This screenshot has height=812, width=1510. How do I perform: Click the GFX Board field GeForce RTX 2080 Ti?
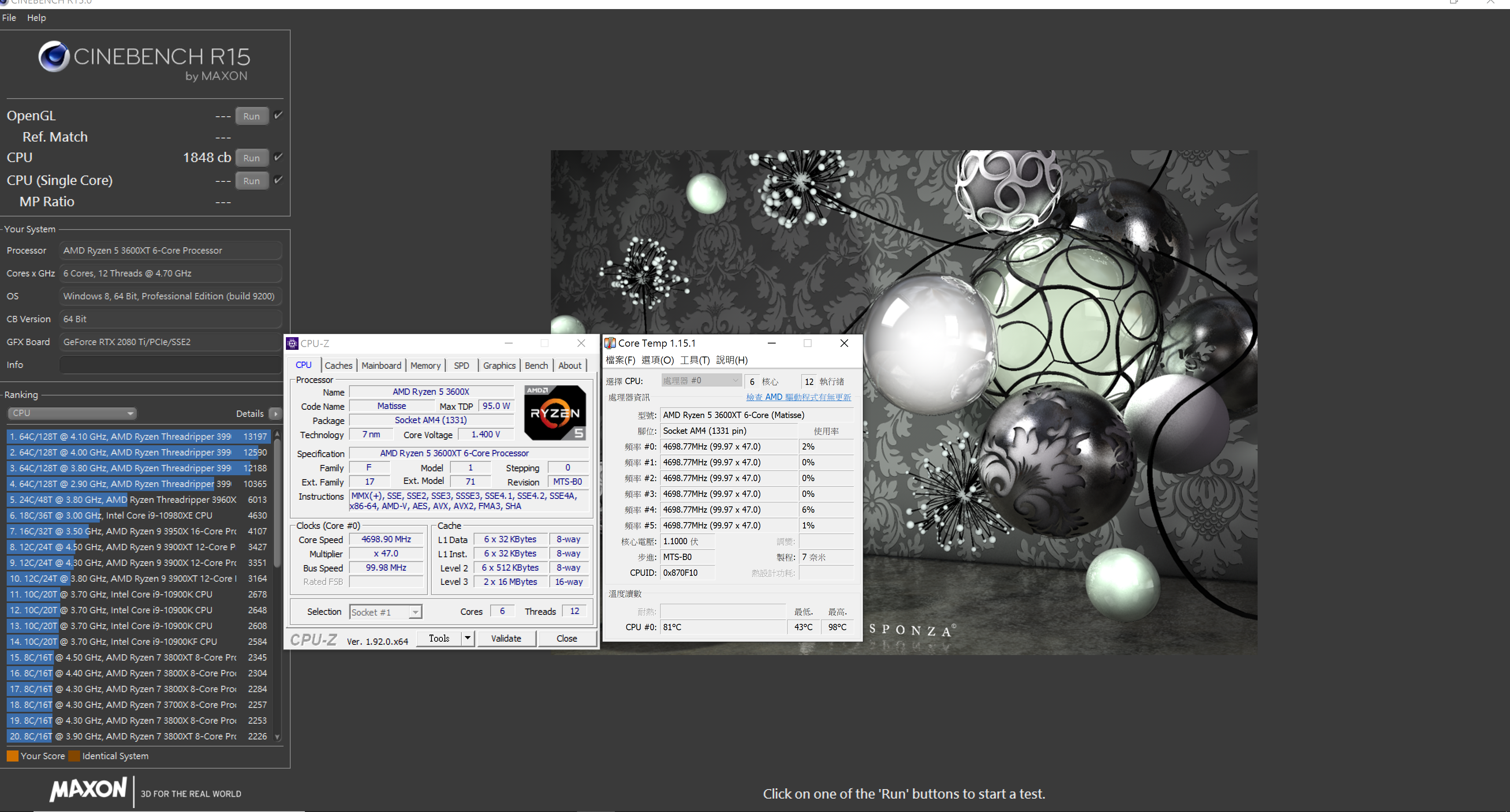tap(170, 342)
